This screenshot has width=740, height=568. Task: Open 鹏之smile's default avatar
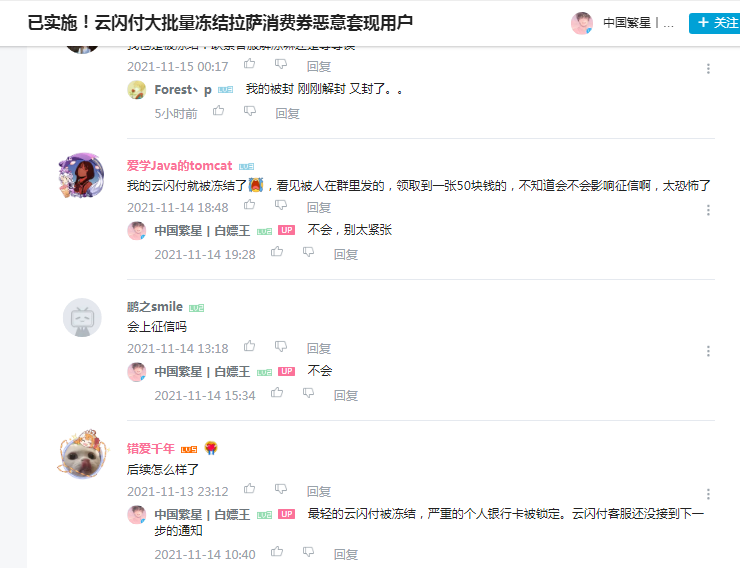(82, 317)
